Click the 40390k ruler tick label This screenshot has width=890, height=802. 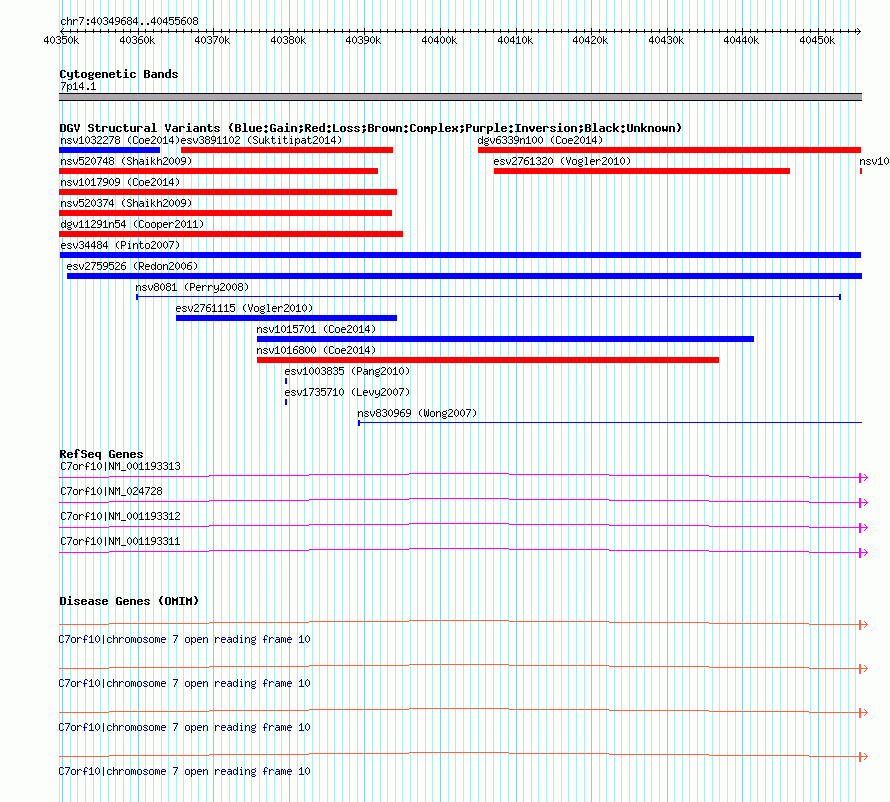coord(363,41)
